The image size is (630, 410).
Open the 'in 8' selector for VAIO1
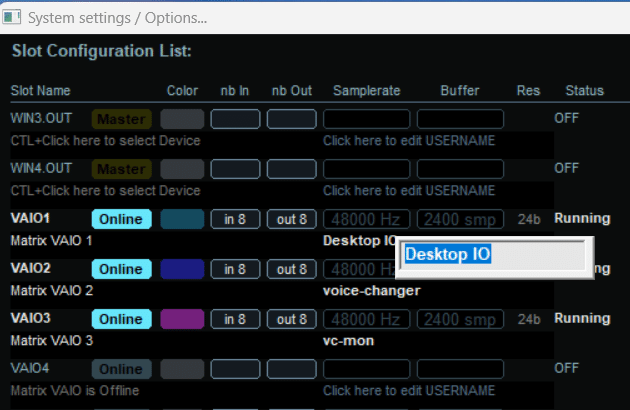pos(235,219)
